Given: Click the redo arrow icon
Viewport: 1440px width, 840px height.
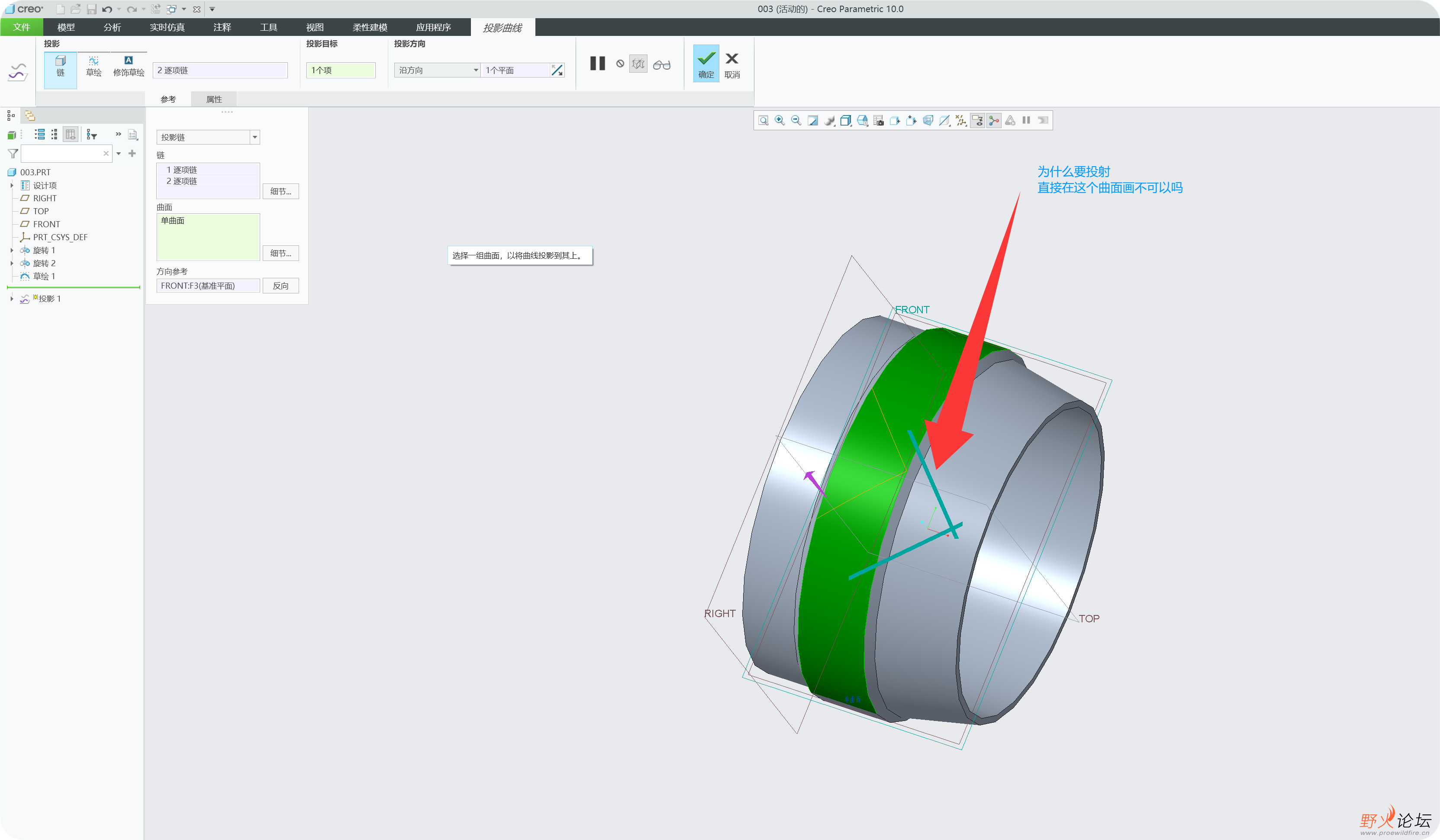Looking at the screenshot, I should 132,9.
